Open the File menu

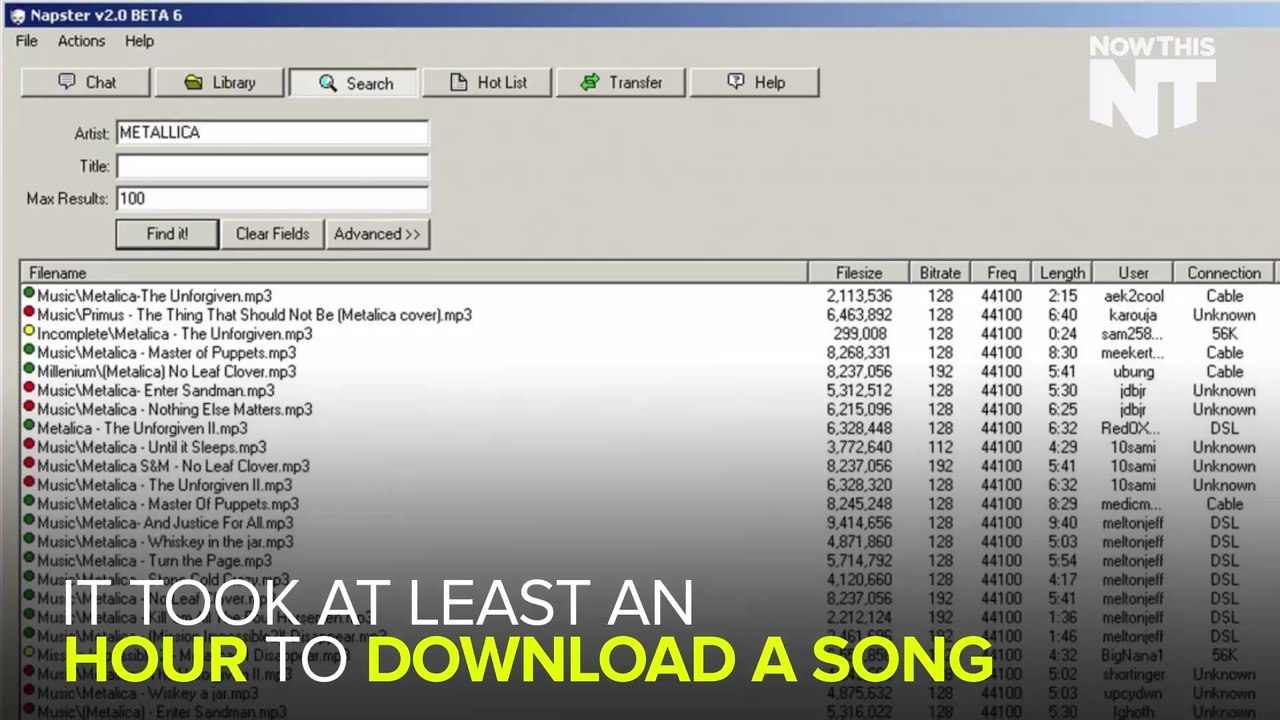point(27,41)
